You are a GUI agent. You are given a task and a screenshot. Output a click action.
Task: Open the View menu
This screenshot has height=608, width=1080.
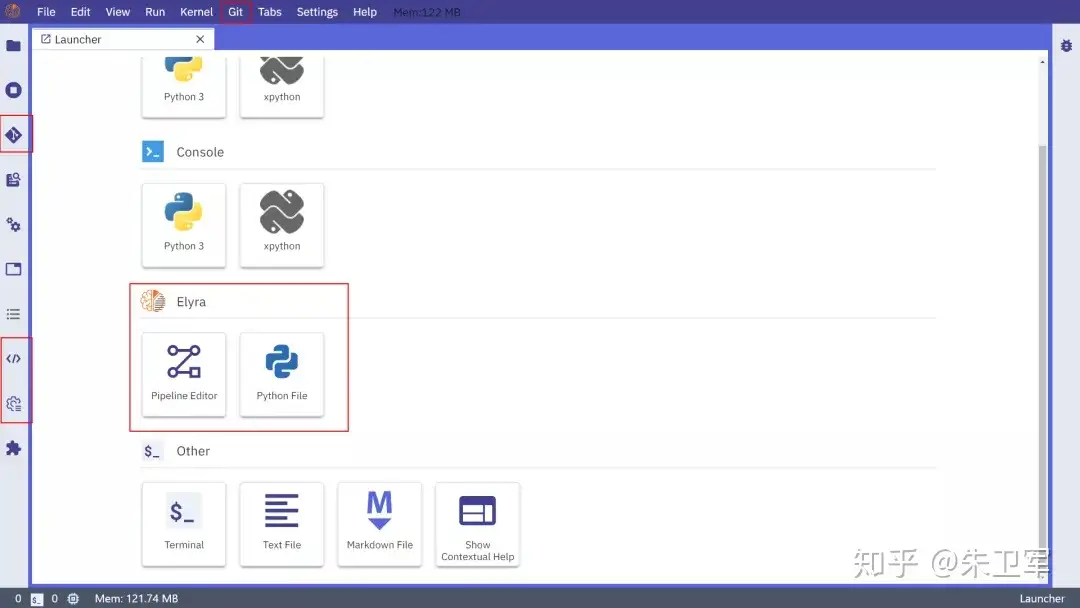click(118, 12)
